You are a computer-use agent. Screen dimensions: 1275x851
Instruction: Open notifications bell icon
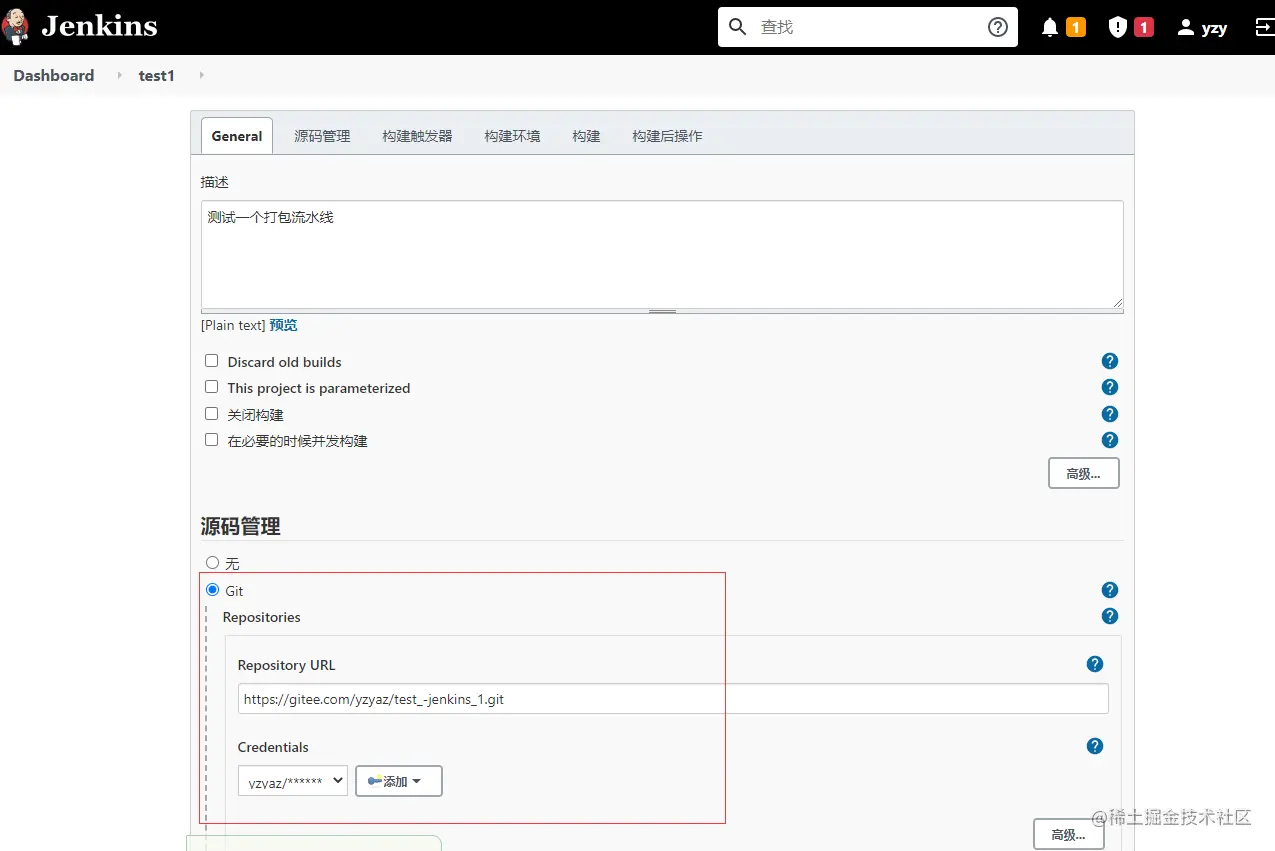tap(1050, 28)
